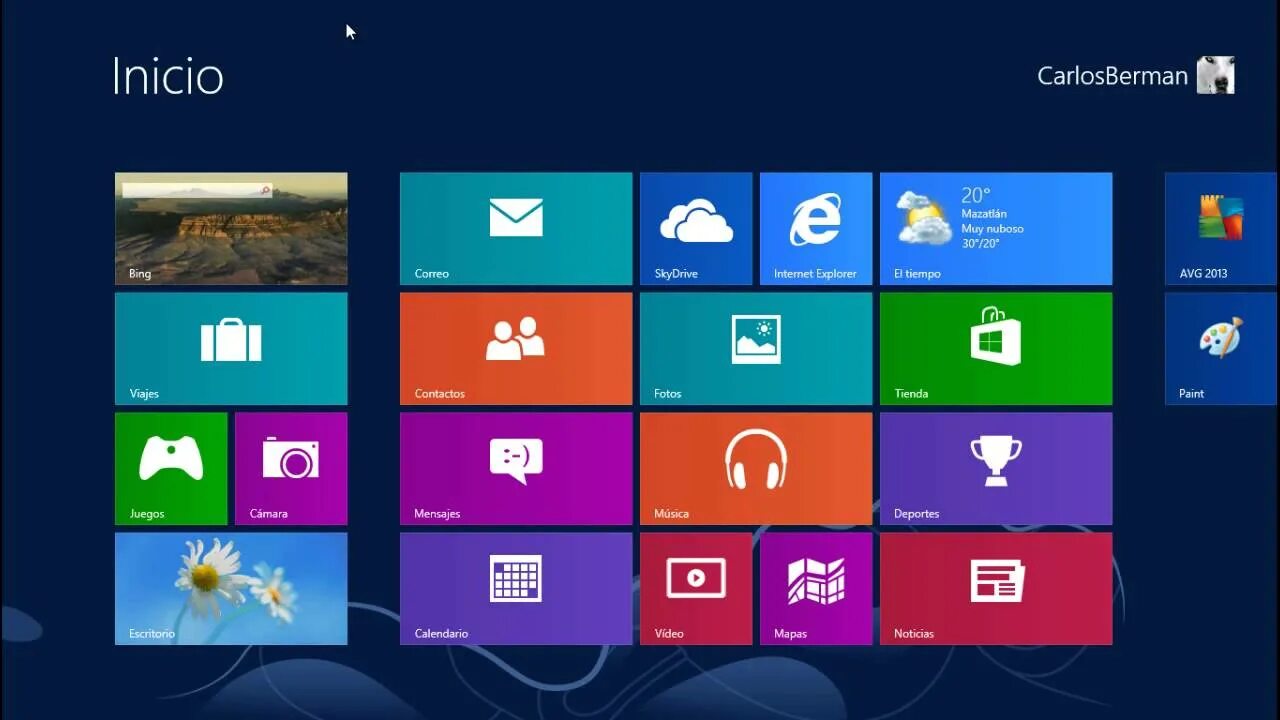Open the El tiempo weather tile
Viewport: 1280px width, 720px height.
click(996, 229)
